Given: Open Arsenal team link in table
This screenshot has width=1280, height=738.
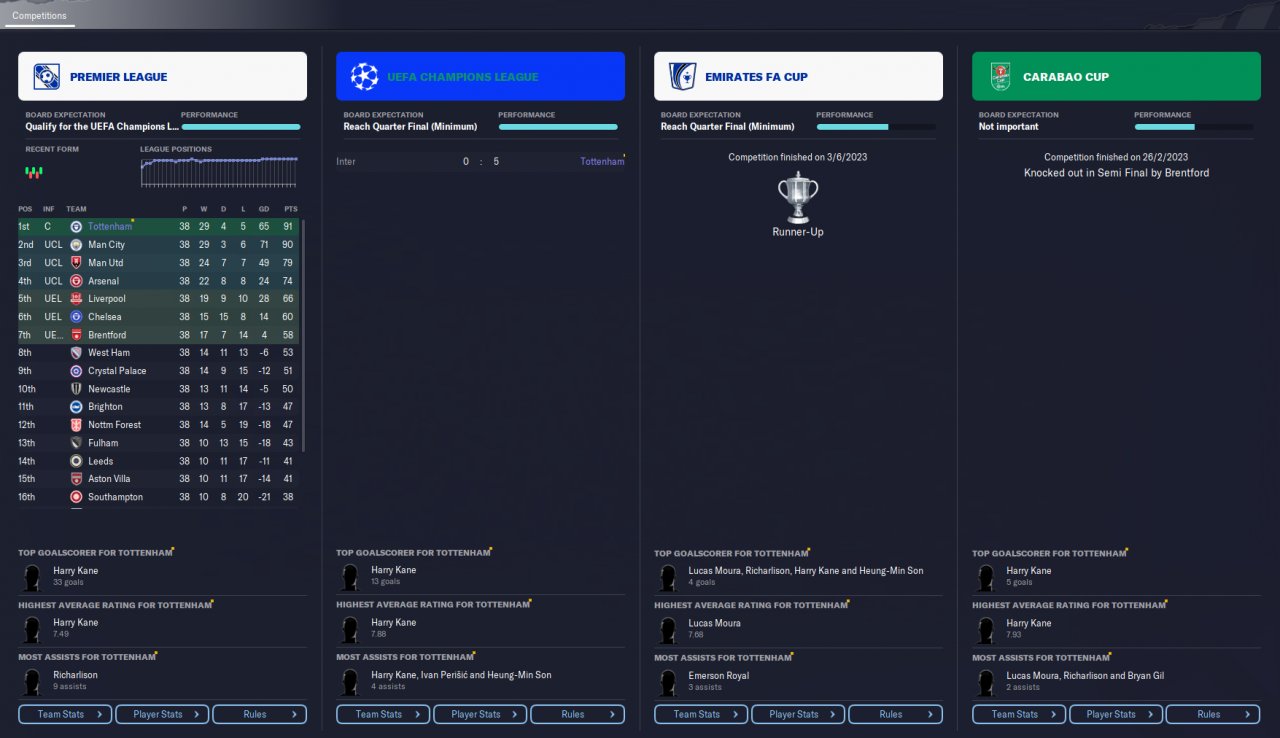Looking at the screenshot, I should pyautogui.click(x=103, y=281).
